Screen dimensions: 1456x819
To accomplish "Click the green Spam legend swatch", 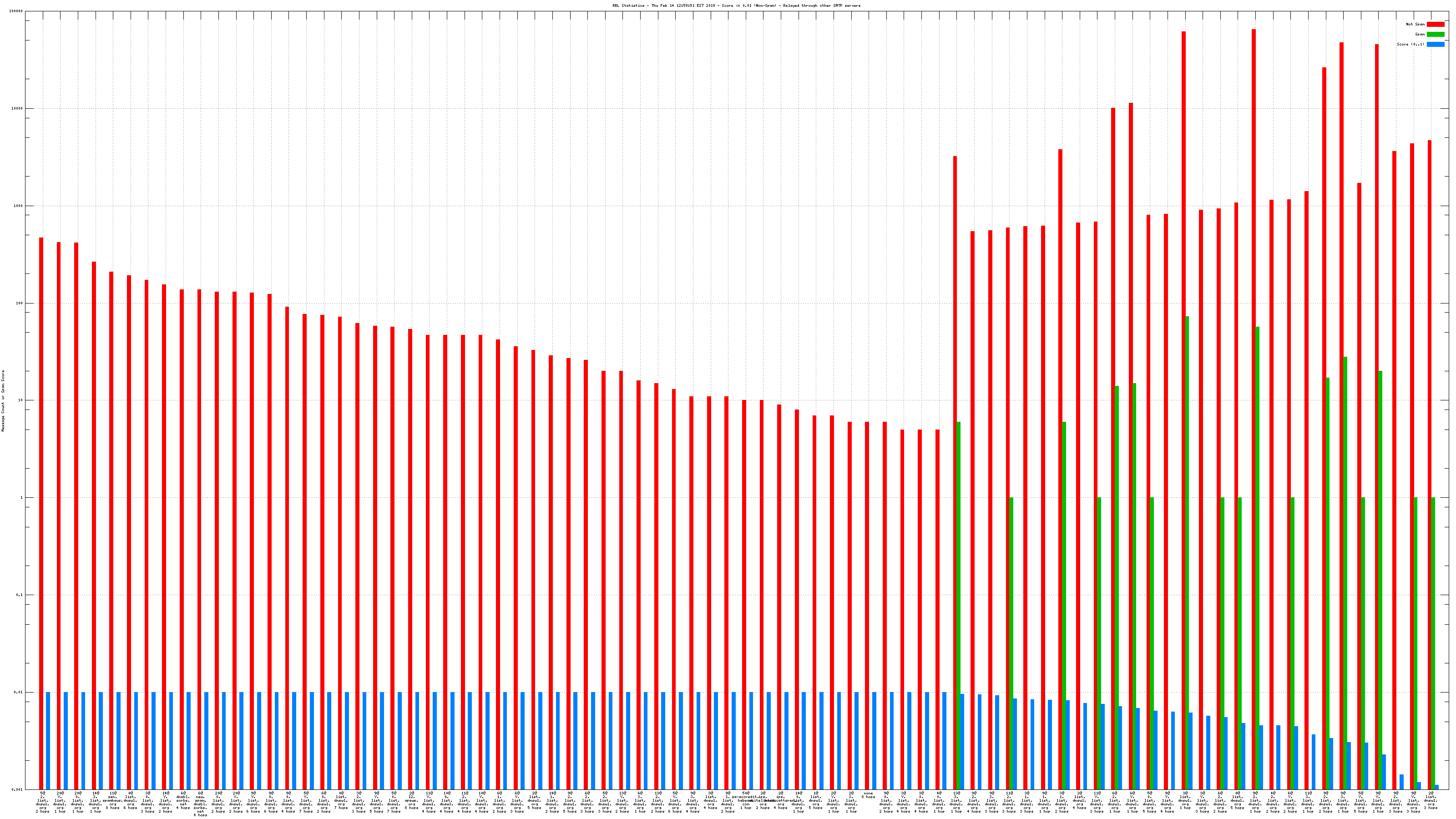I will (x=1435, y=35).
